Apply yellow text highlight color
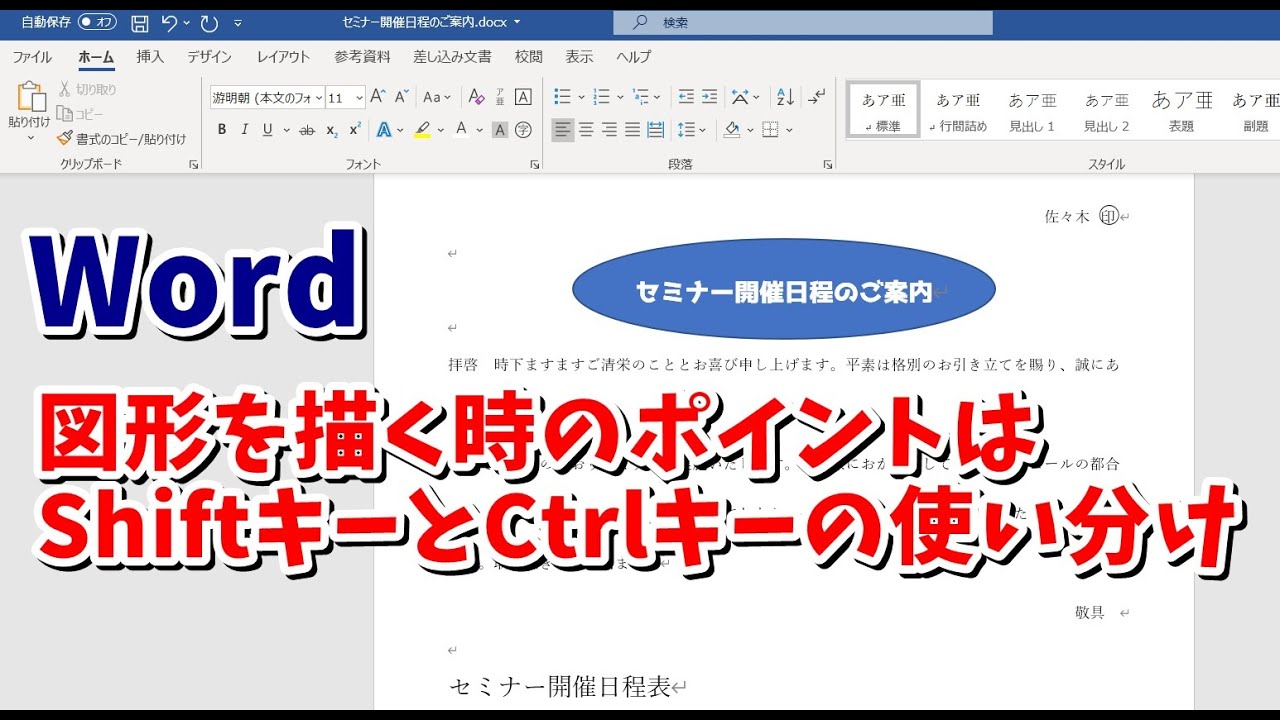This screenshot has width=1280, height=720. coord(421,129)
